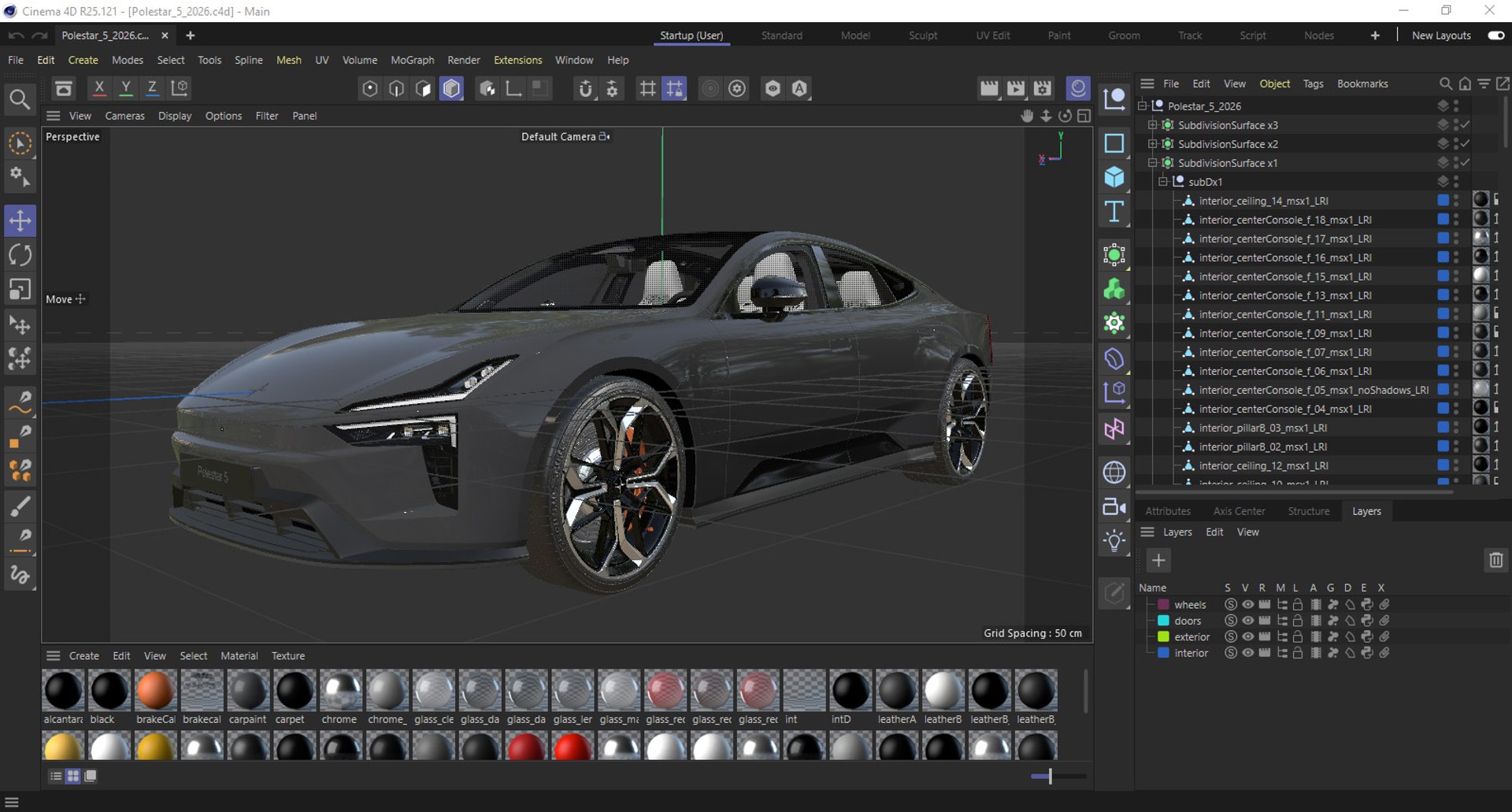Toggle visibility eye for doors layer
1512x812 pixels.
[1247, 621]
